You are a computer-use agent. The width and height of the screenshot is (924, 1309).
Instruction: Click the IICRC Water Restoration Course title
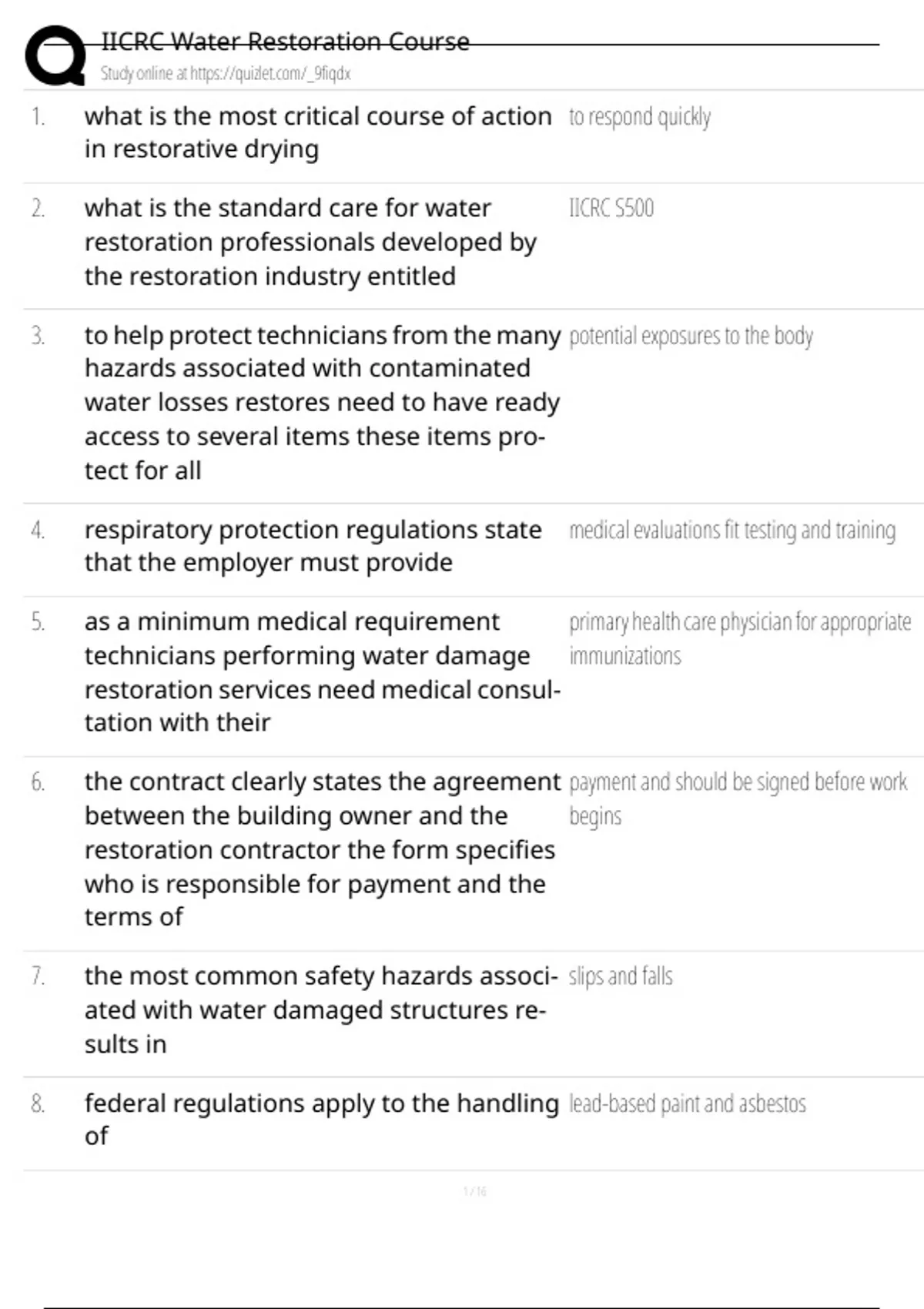285,42
